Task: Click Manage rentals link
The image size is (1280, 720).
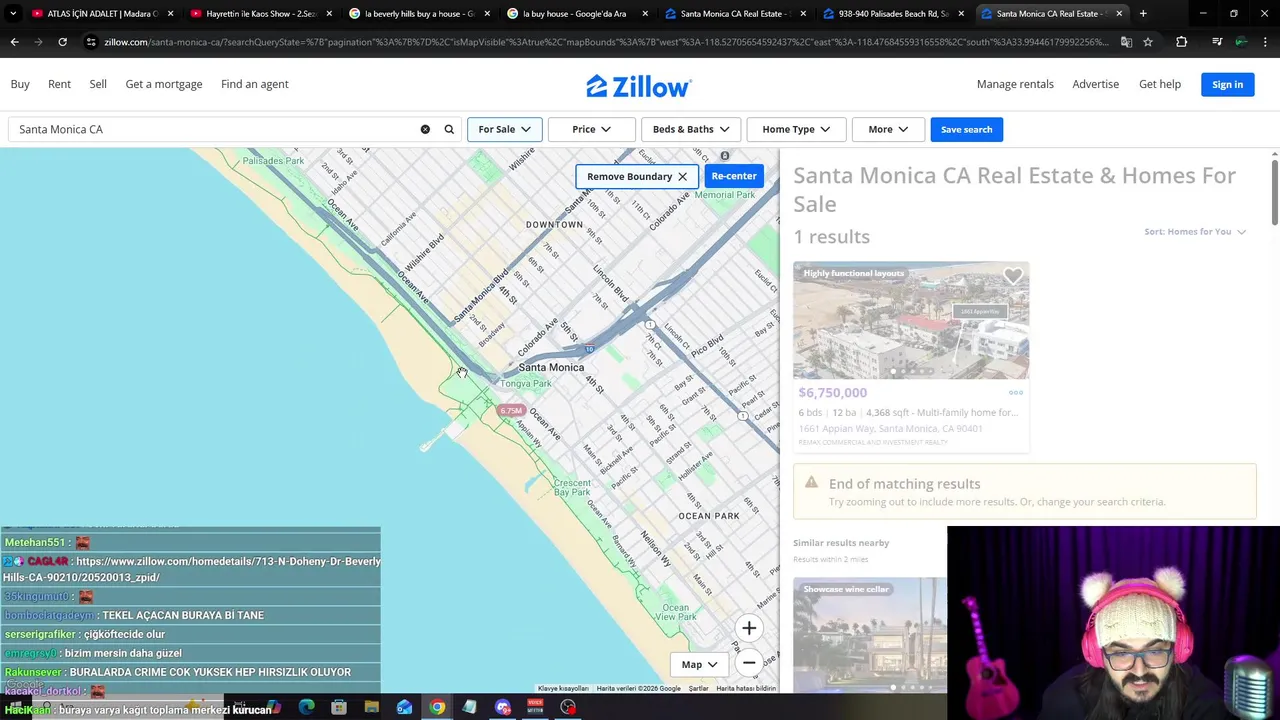Action: click(1015, 84)
